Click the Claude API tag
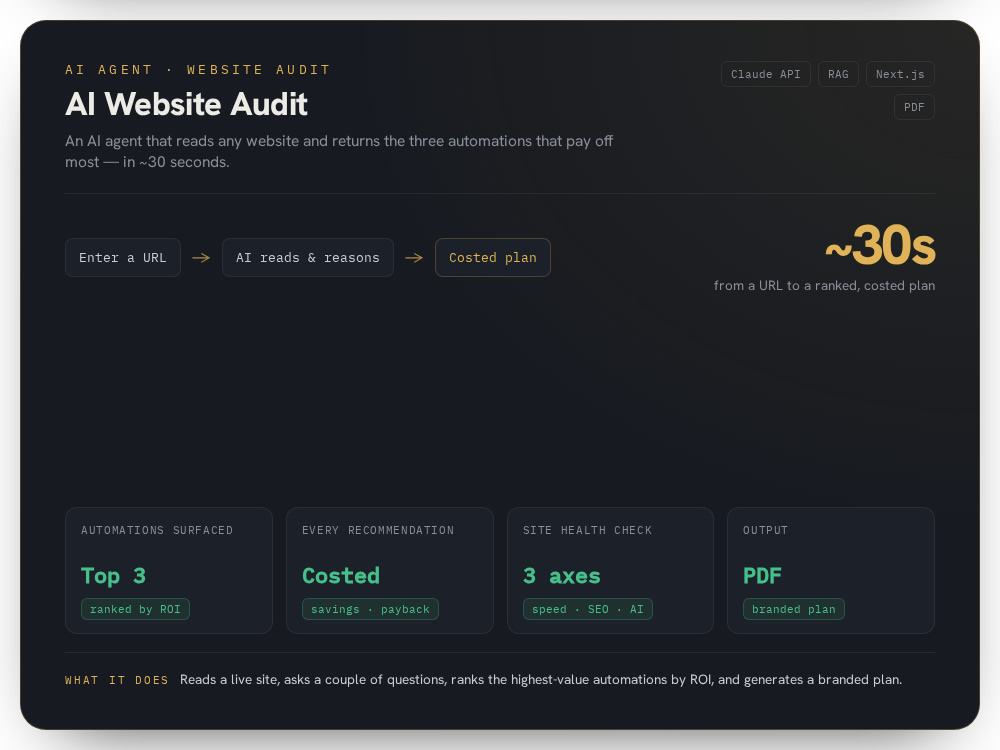The image size is (1000, 750). click(x=765, y=74)
